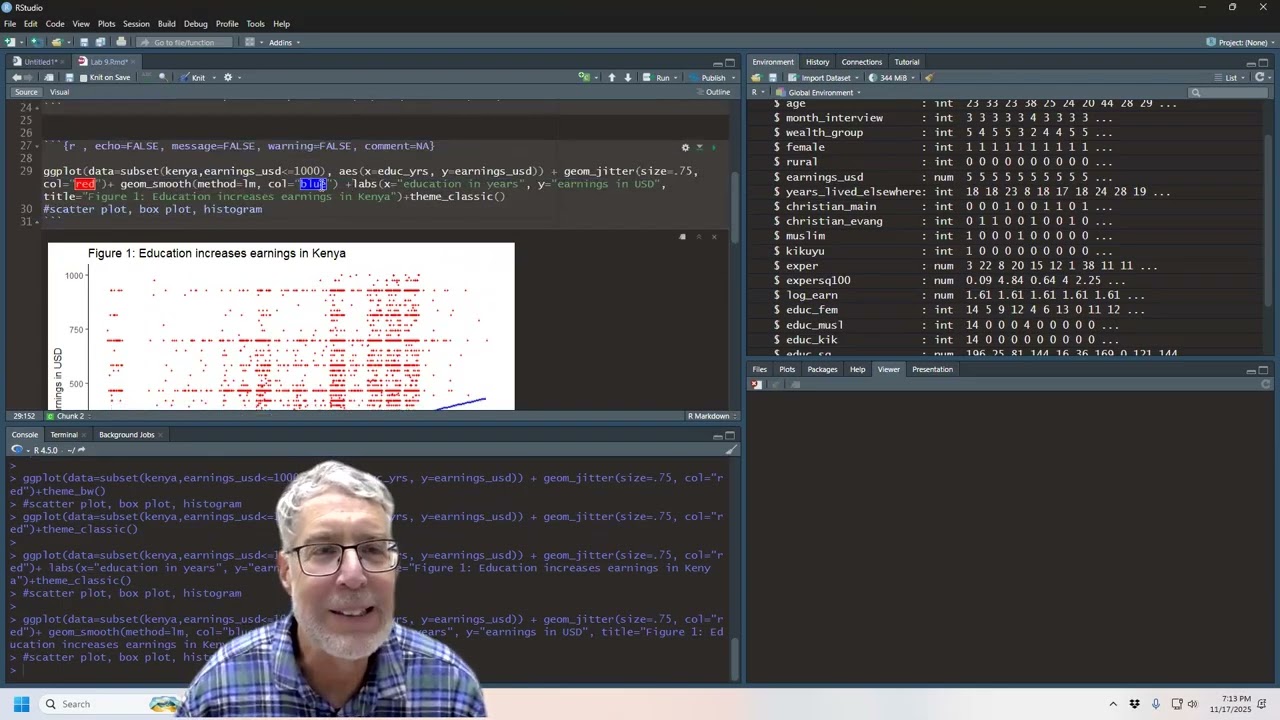Switch to the History tab
Viewport: 1280px width, 720px height.
(817, 62)
